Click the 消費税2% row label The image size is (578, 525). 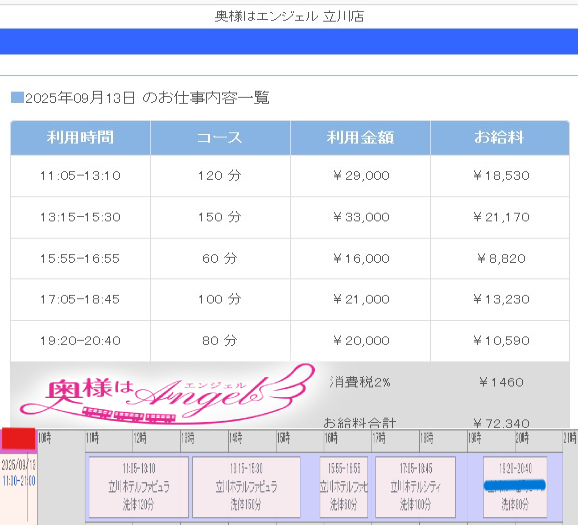pyautogui.click(x=360, y=382)
